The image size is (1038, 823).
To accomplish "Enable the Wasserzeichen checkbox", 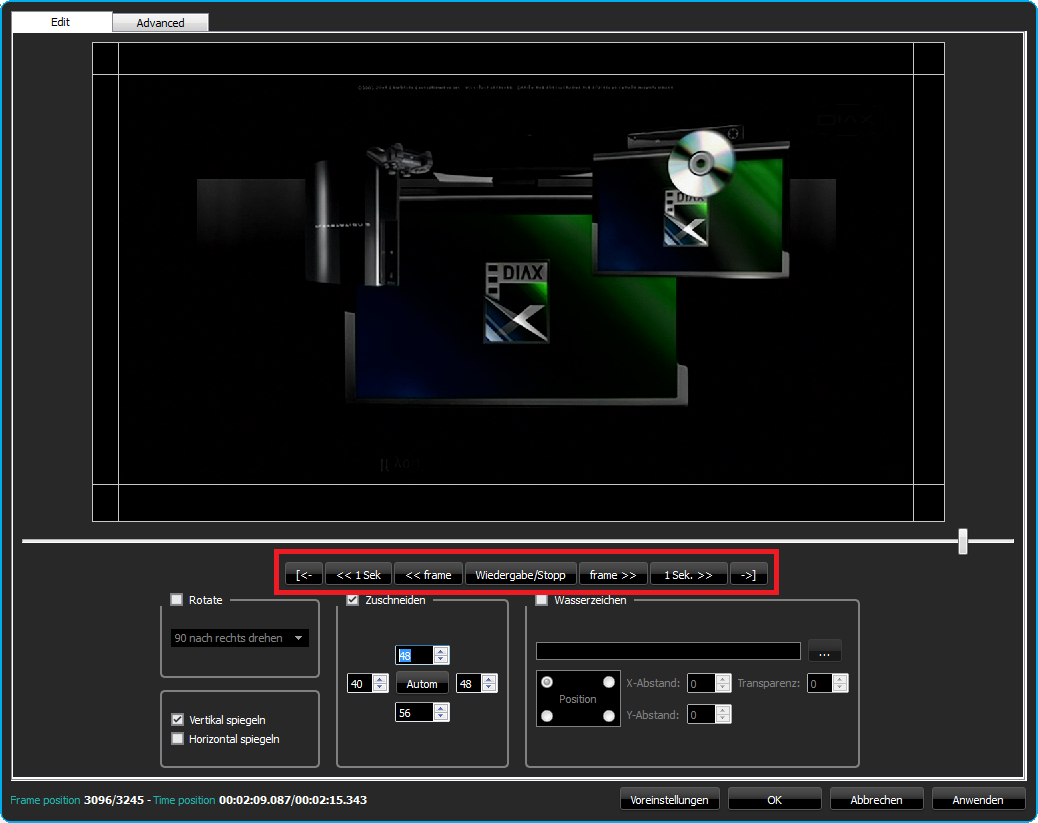I will 542,600.
